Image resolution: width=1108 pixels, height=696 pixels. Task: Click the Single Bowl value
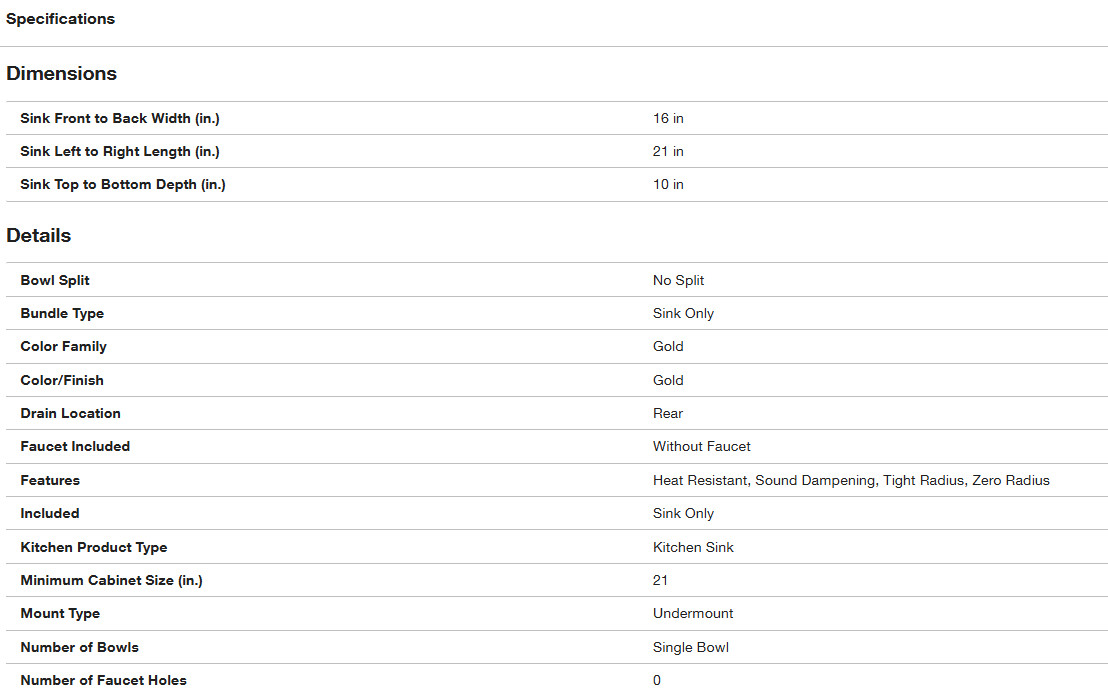[x=690, y=647]
